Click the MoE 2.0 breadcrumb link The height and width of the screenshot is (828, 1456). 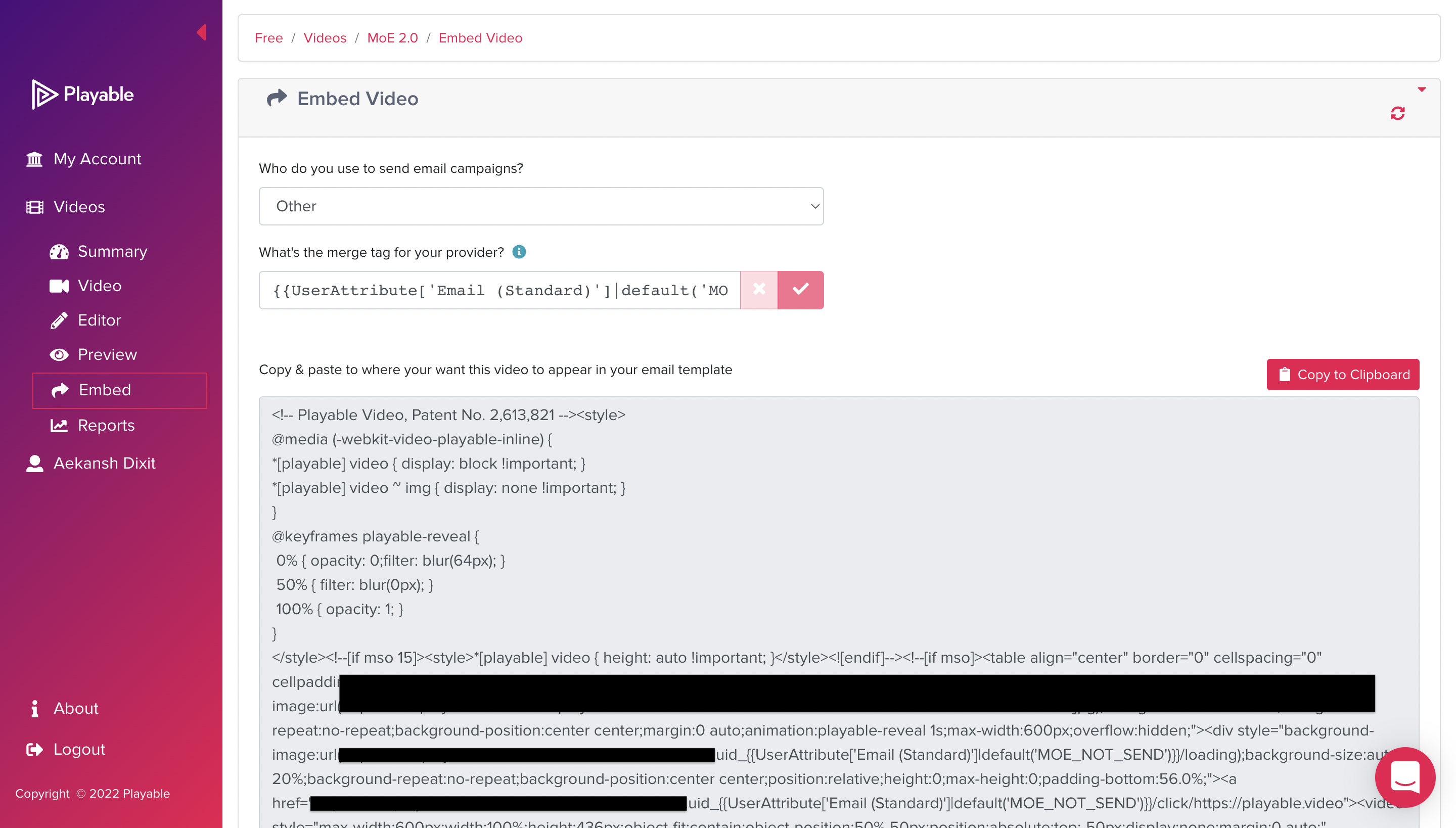tap(392, 38)
